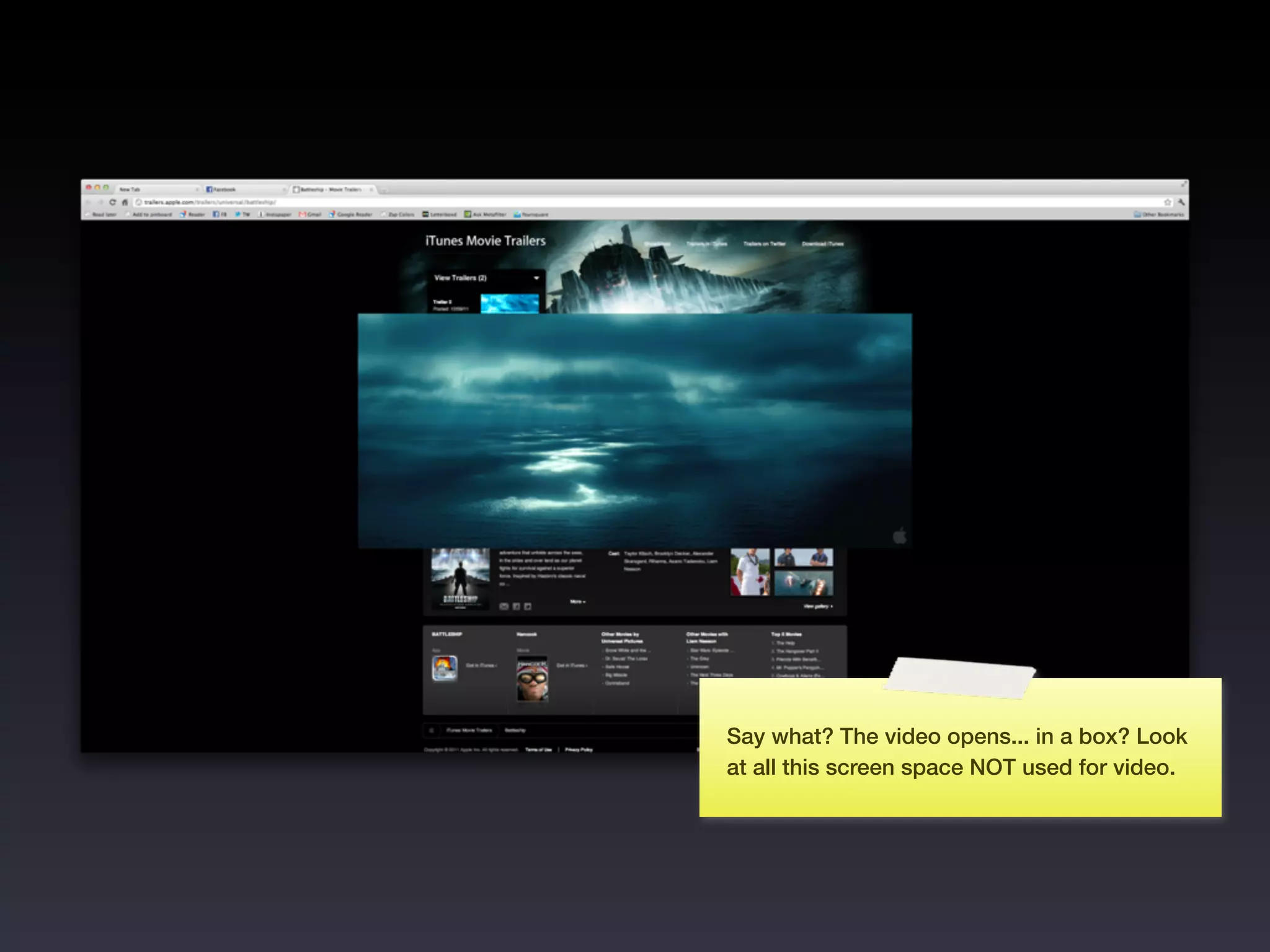Open The Grey in Liam Neeson list

(x=699, y=659)
